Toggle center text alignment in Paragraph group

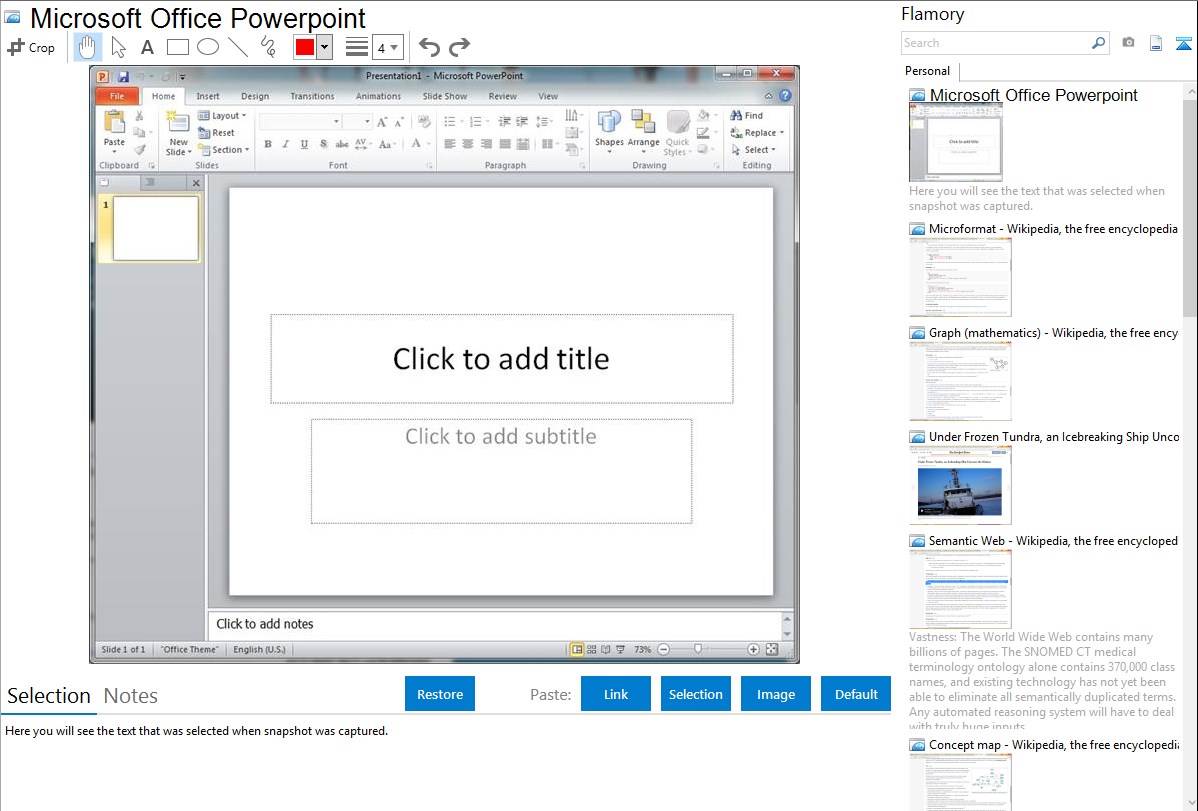click(468, 144)
